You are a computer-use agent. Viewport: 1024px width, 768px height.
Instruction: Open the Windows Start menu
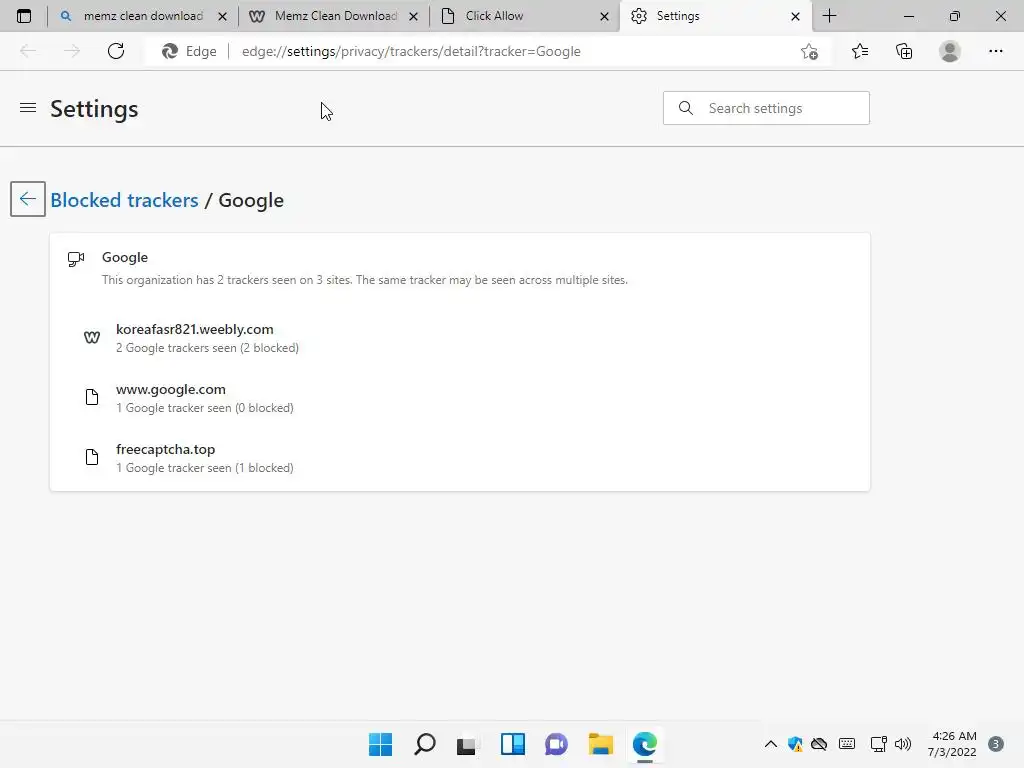tap(380, 744)
